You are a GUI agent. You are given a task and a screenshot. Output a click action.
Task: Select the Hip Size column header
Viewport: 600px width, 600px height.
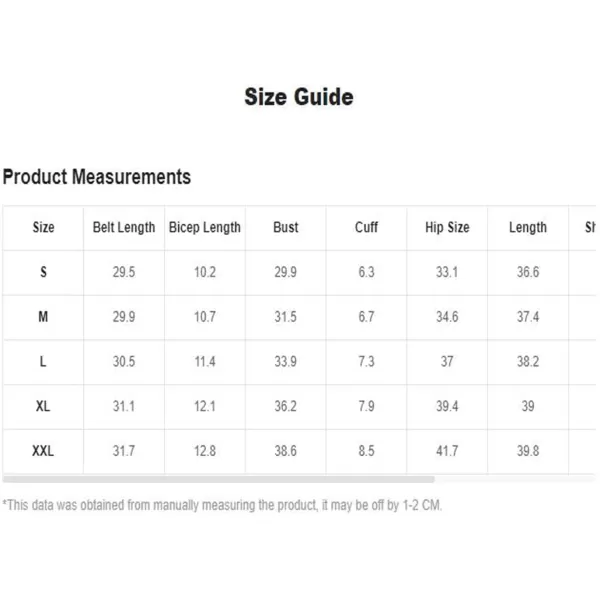447,227
